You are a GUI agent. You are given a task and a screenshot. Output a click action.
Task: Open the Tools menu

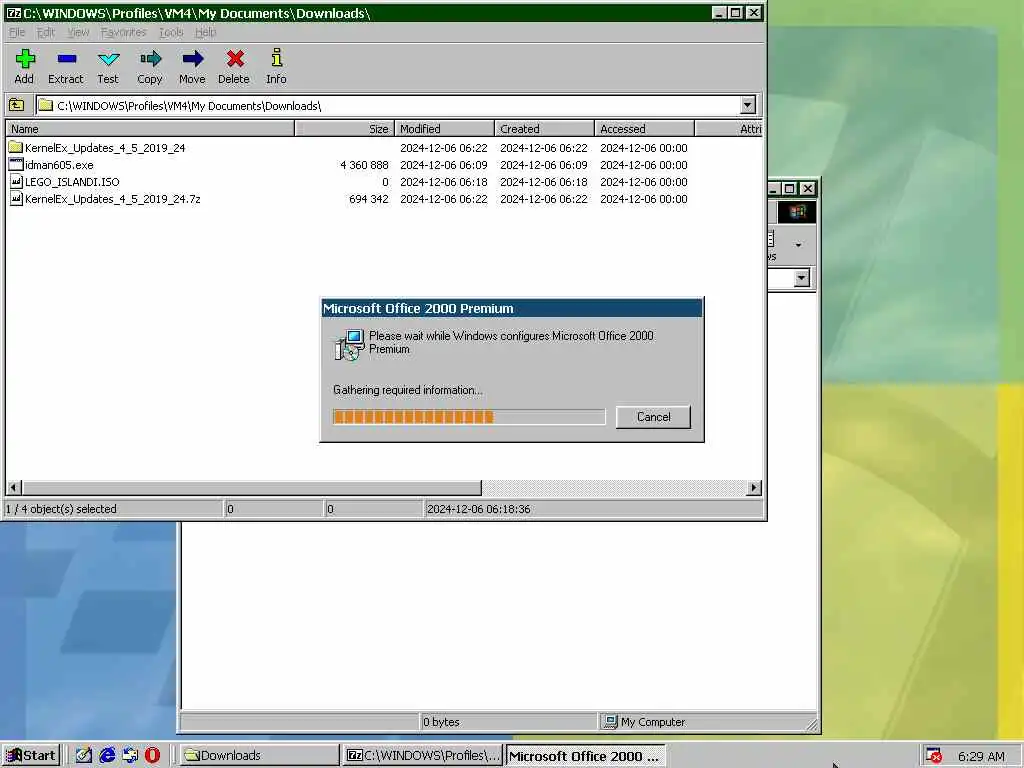tap(171, 32)
